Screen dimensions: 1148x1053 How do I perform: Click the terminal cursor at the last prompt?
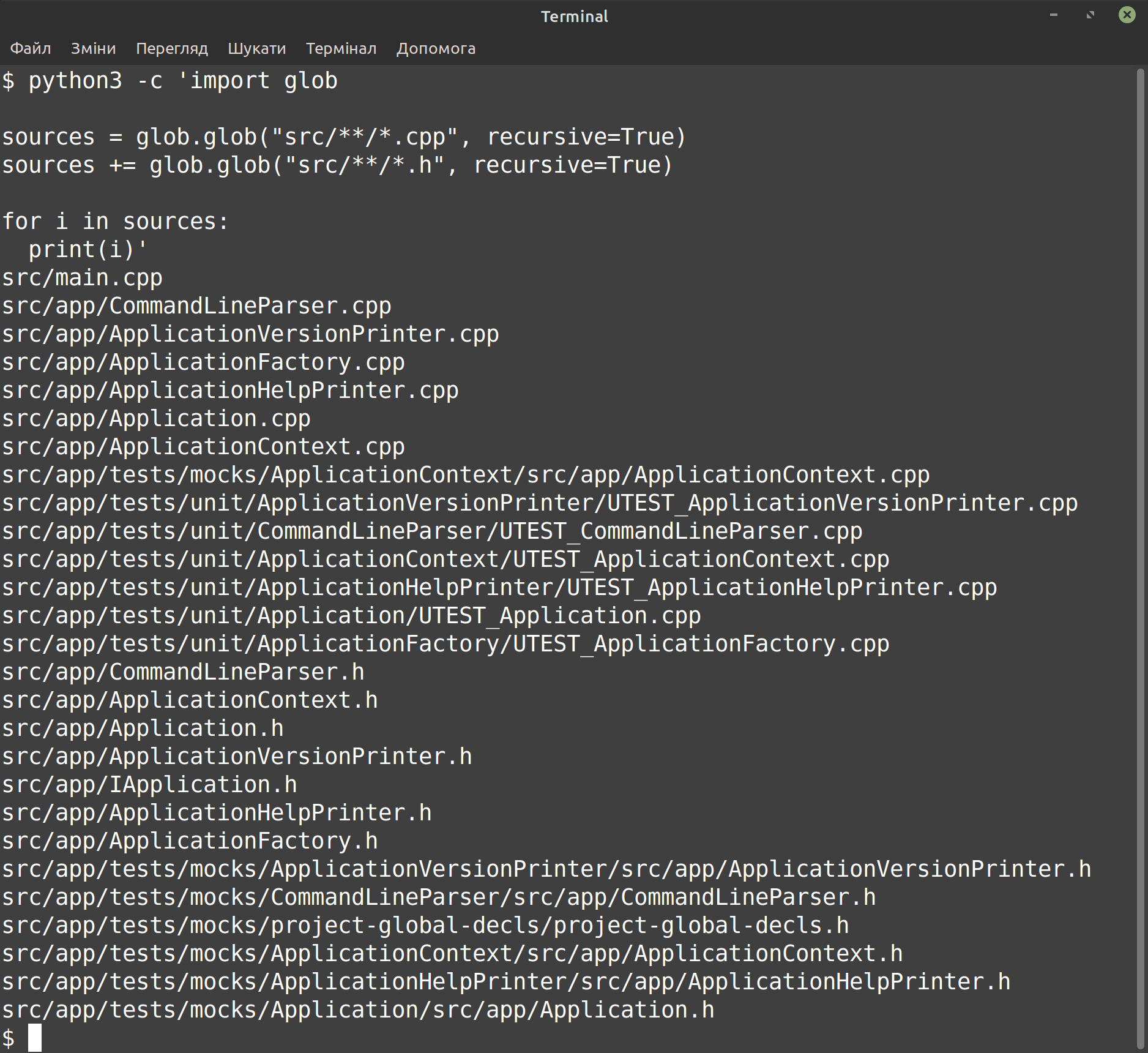[x=35, y=1038]
